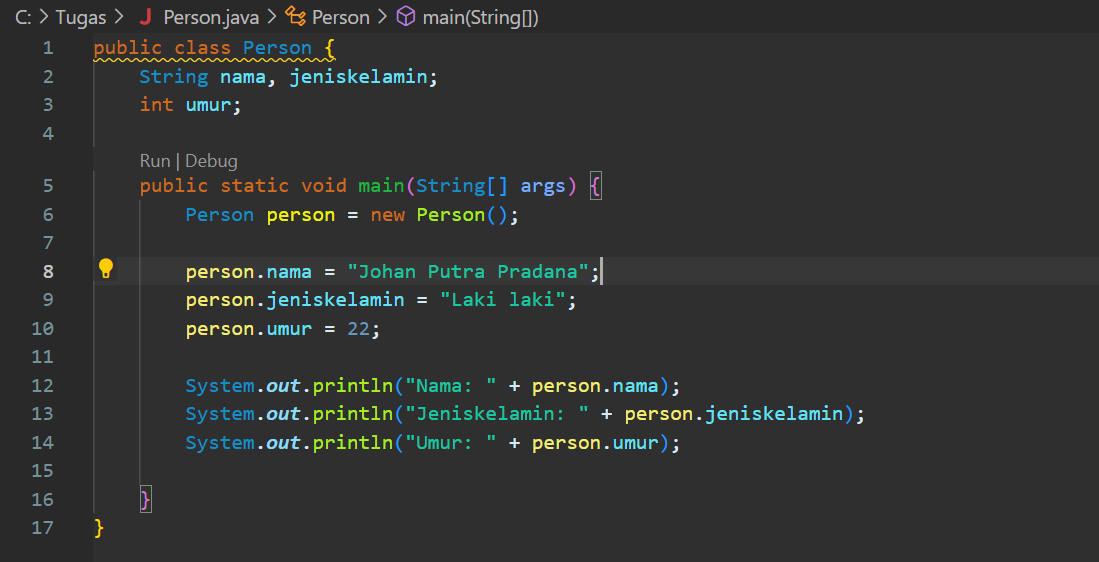Click line number 5 in the gutter

tap(48, 186)
